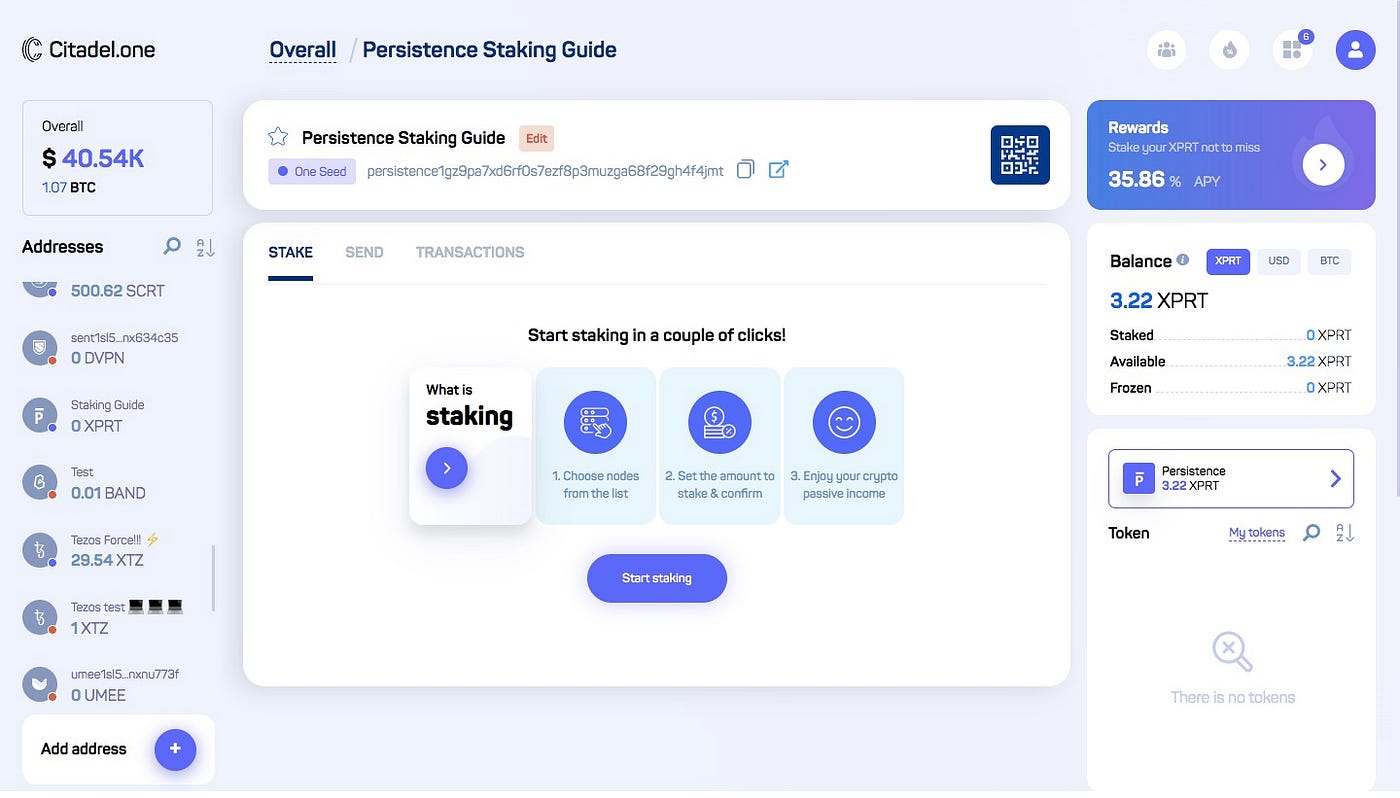Screen dimensions: 1400x798
Task: Edit the wallet name
Action: (537, 138)
